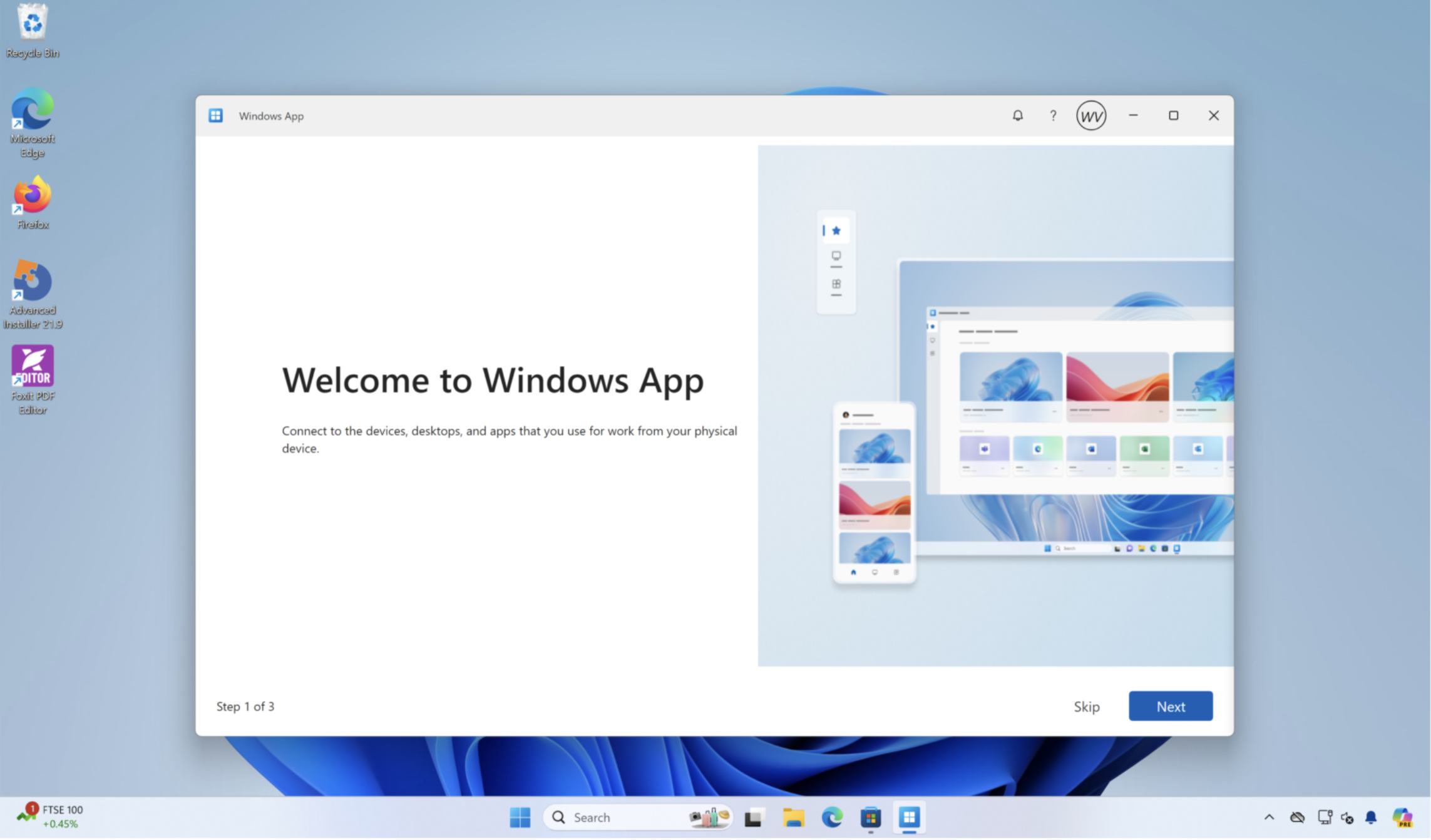This screenshot has height=840, width=1431.
Task: Open File Explorer from the taskbar
Action: (793, 817)
